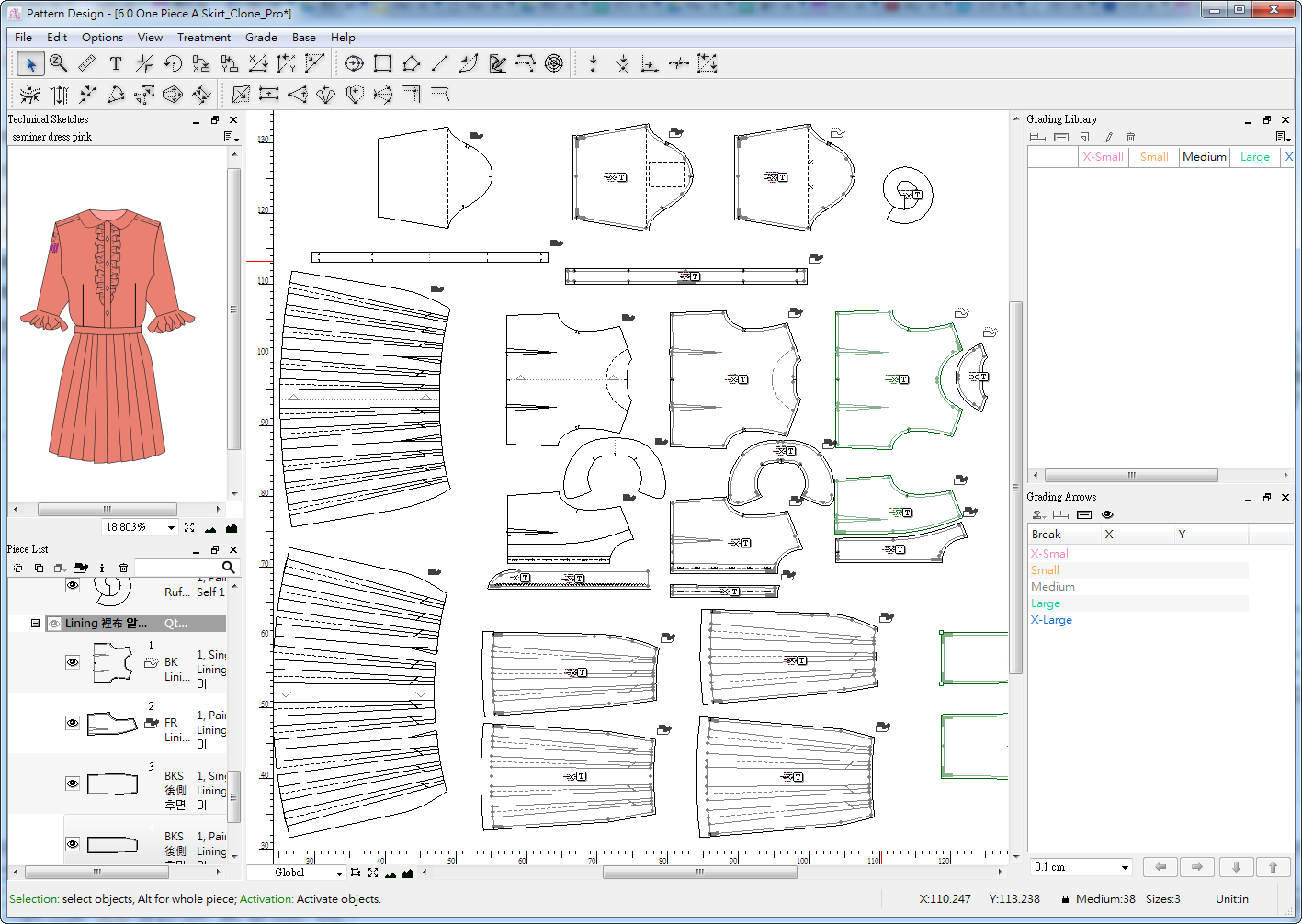Click the piece info icon in Piece List
1302x924 pixels.
pyautogui.click(x=102, y=568)
